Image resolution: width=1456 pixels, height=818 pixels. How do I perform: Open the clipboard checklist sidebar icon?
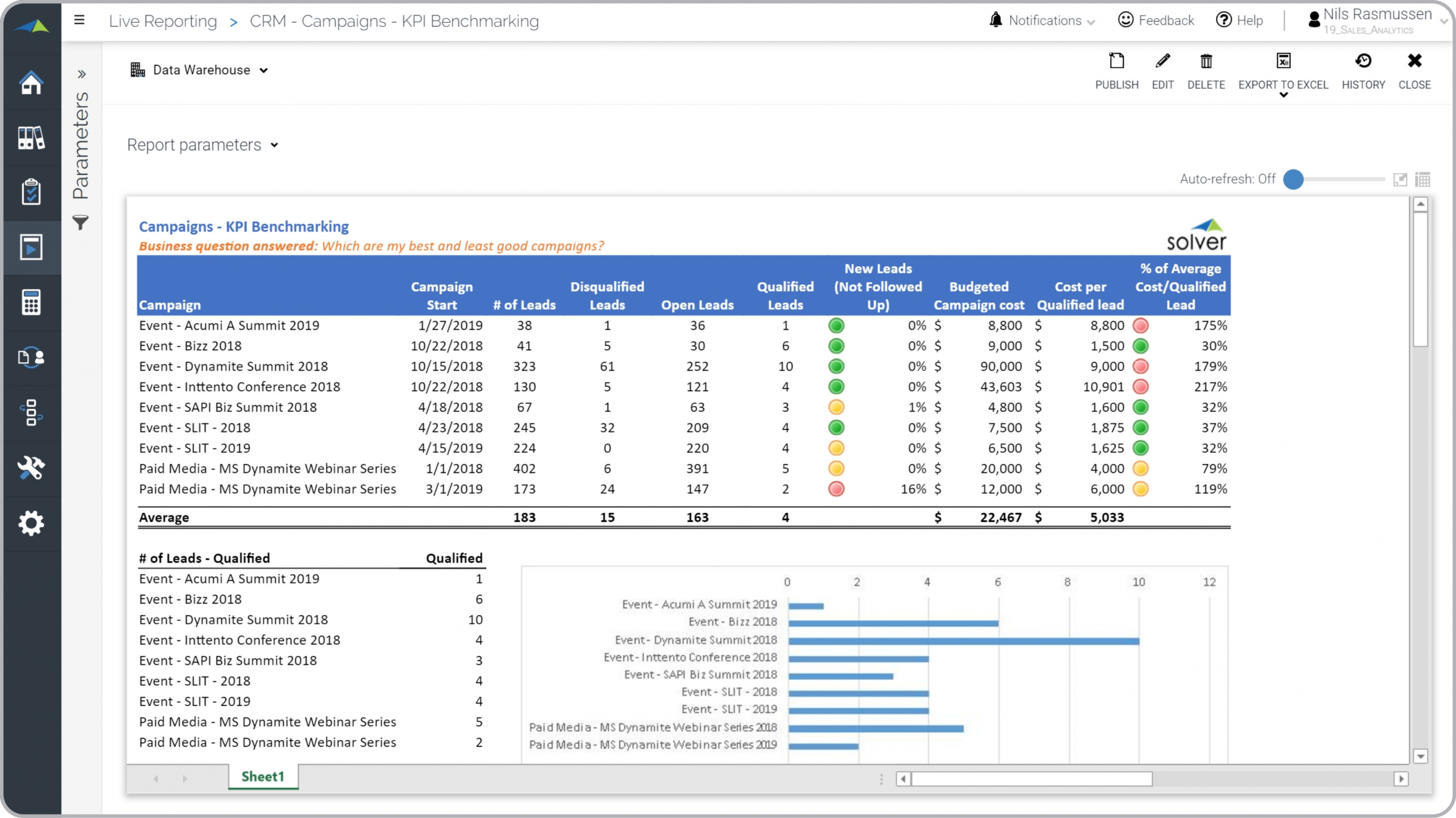[31, 192]
